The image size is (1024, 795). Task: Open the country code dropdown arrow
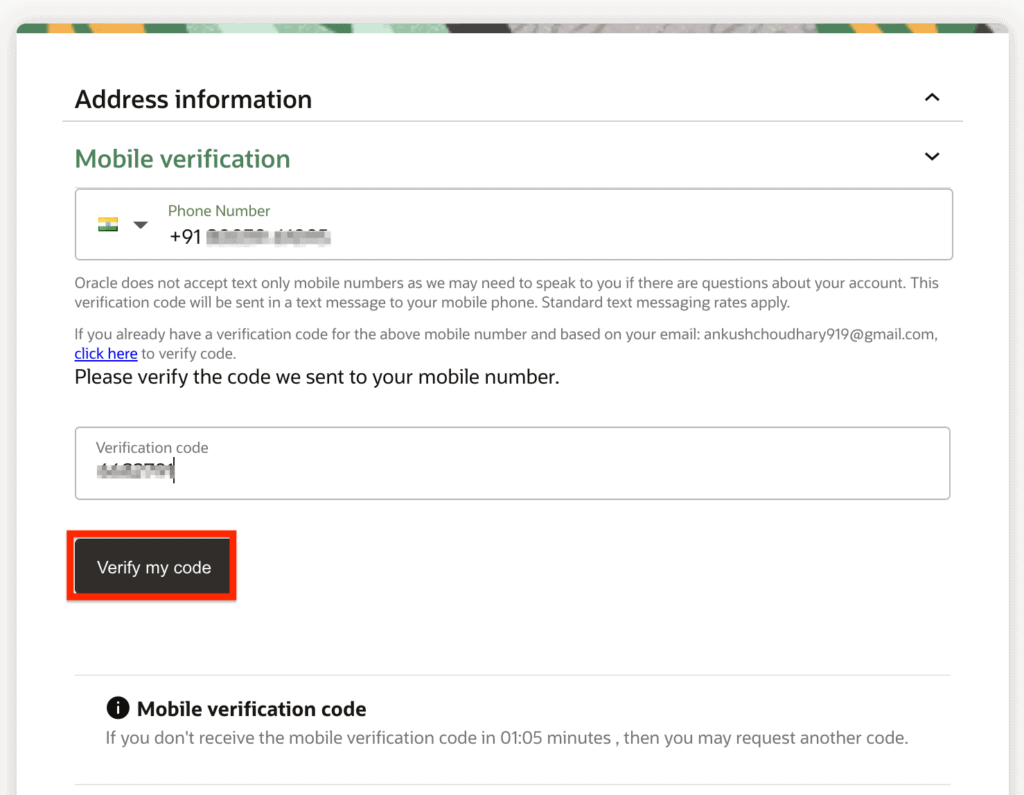pos(141,224)
